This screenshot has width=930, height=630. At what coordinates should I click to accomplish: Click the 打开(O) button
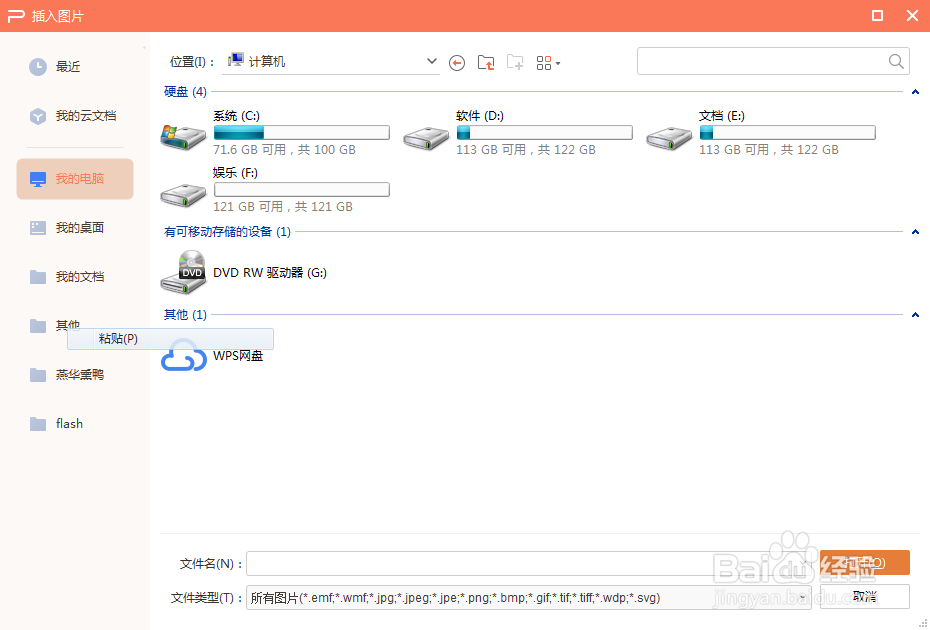[x=864, y=563]
